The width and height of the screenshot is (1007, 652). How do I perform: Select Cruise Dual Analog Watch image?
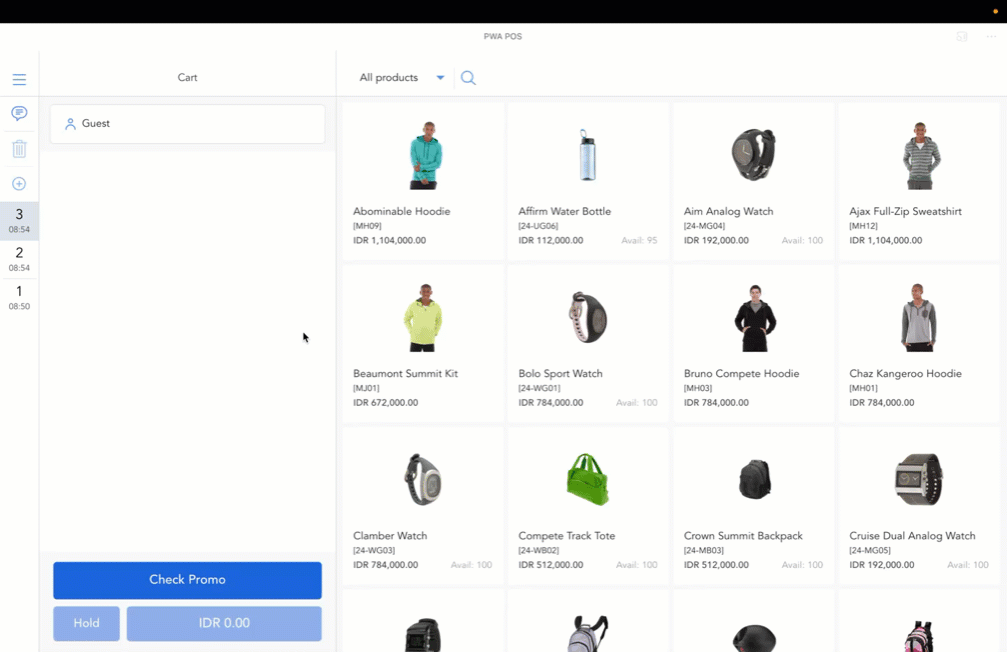point(919,479)
